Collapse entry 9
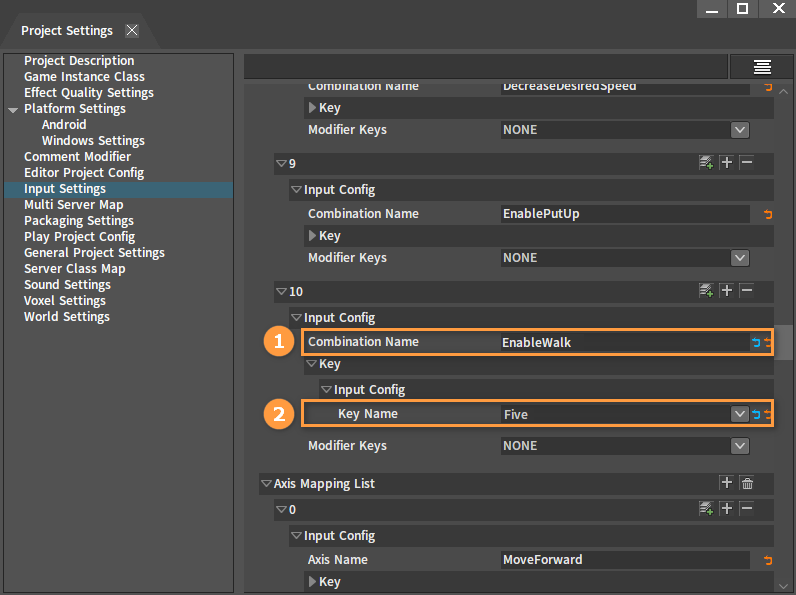 (281, 163)
